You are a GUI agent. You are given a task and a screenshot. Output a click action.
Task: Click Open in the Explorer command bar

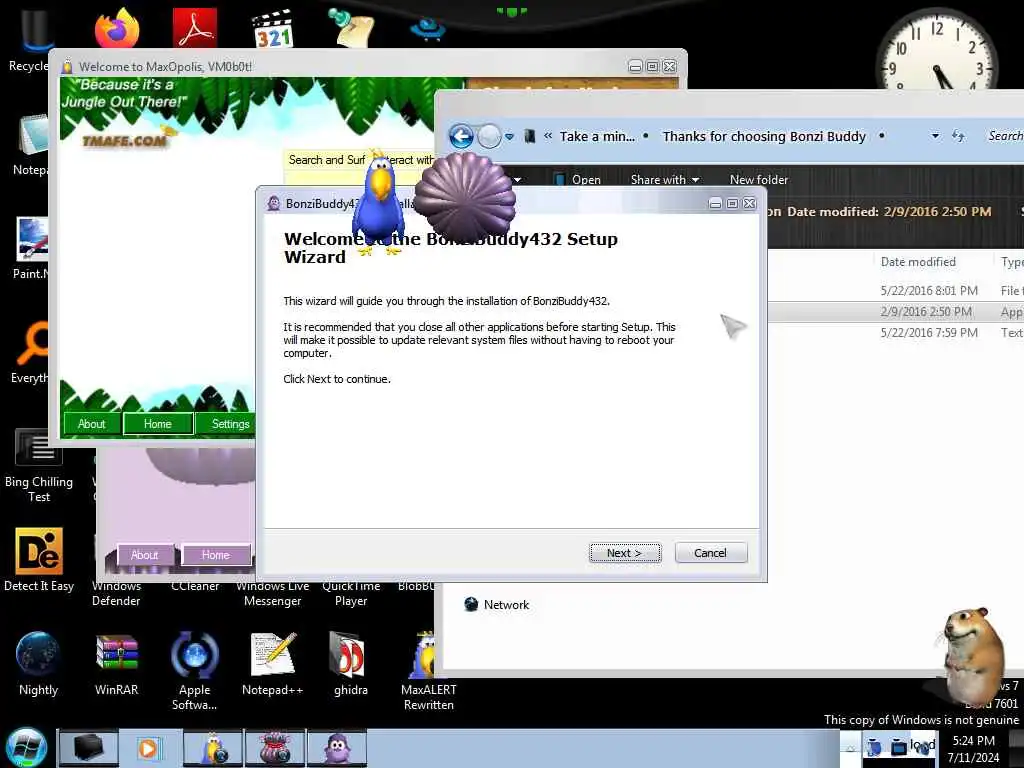point(578,180)
